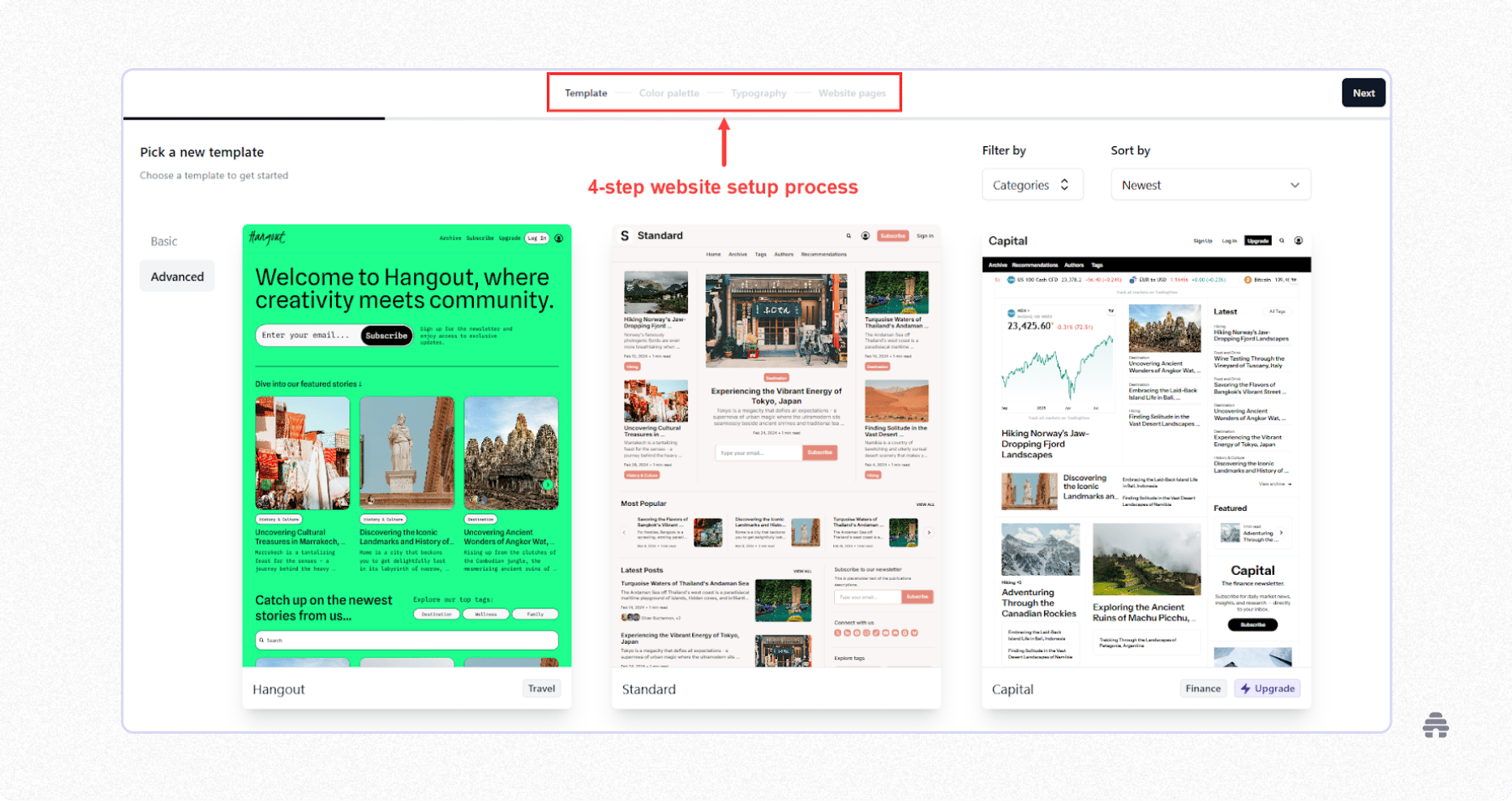Viewport: 1512px width, 801px height.
Task: Click the search icon in Standard template header
Action: 849,236
